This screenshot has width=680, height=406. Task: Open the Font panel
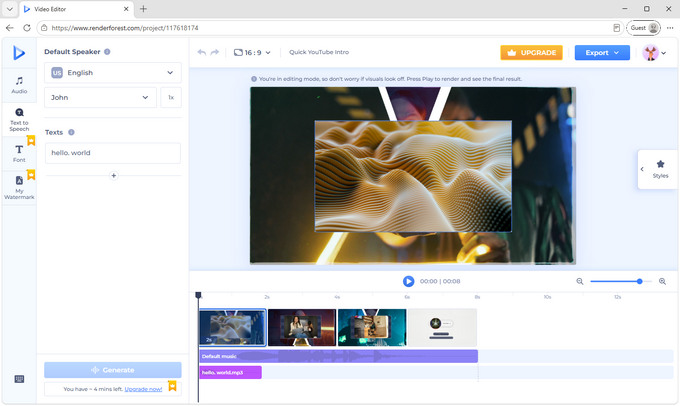tap(19, 154)
